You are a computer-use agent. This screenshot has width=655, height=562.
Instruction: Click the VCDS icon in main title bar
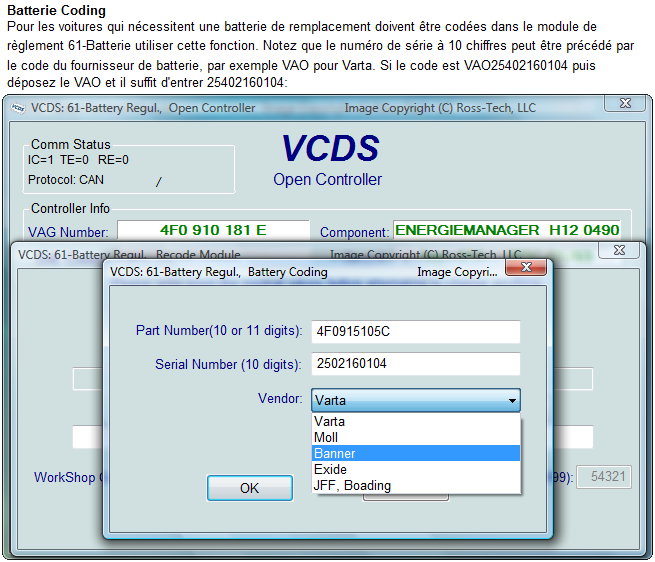pos(19,107)
